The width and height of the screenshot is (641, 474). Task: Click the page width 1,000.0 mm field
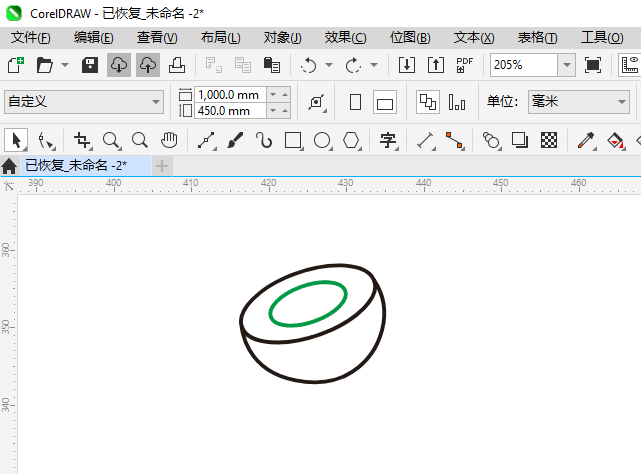pos(230,95)
